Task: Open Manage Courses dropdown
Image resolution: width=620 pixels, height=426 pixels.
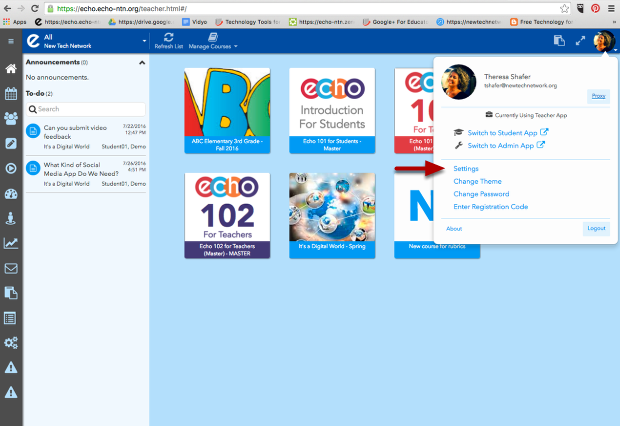Action: [x=213, y=41]
